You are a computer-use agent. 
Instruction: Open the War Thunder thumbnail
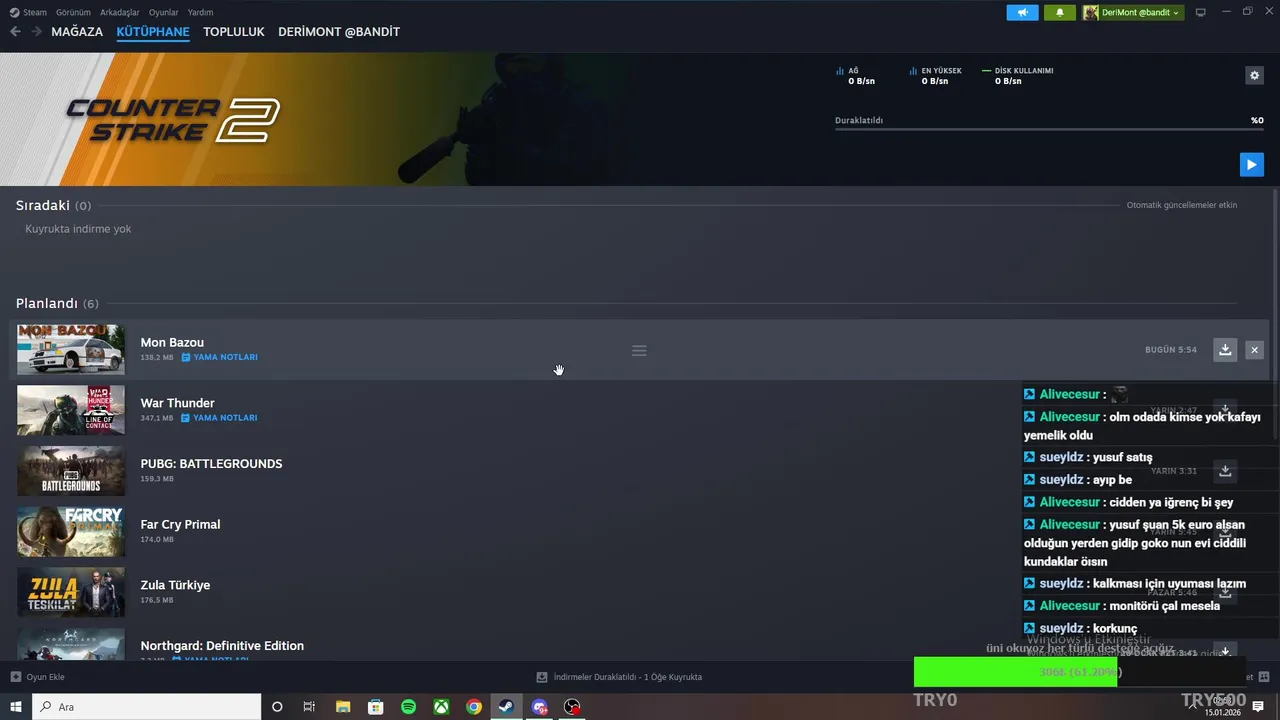click(x=71, y=410)
